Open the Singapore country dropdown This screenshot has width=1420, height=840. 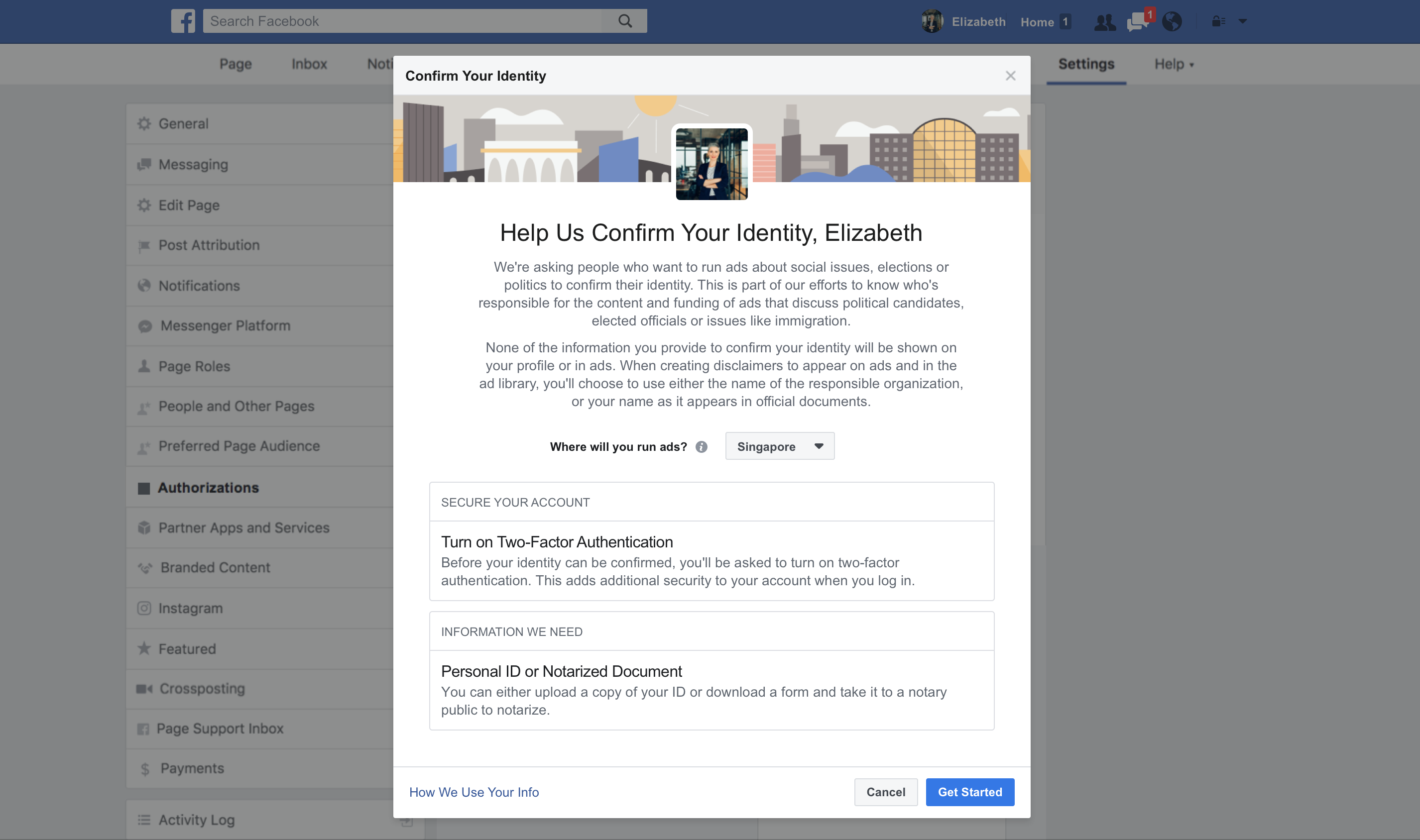(780, 446)
